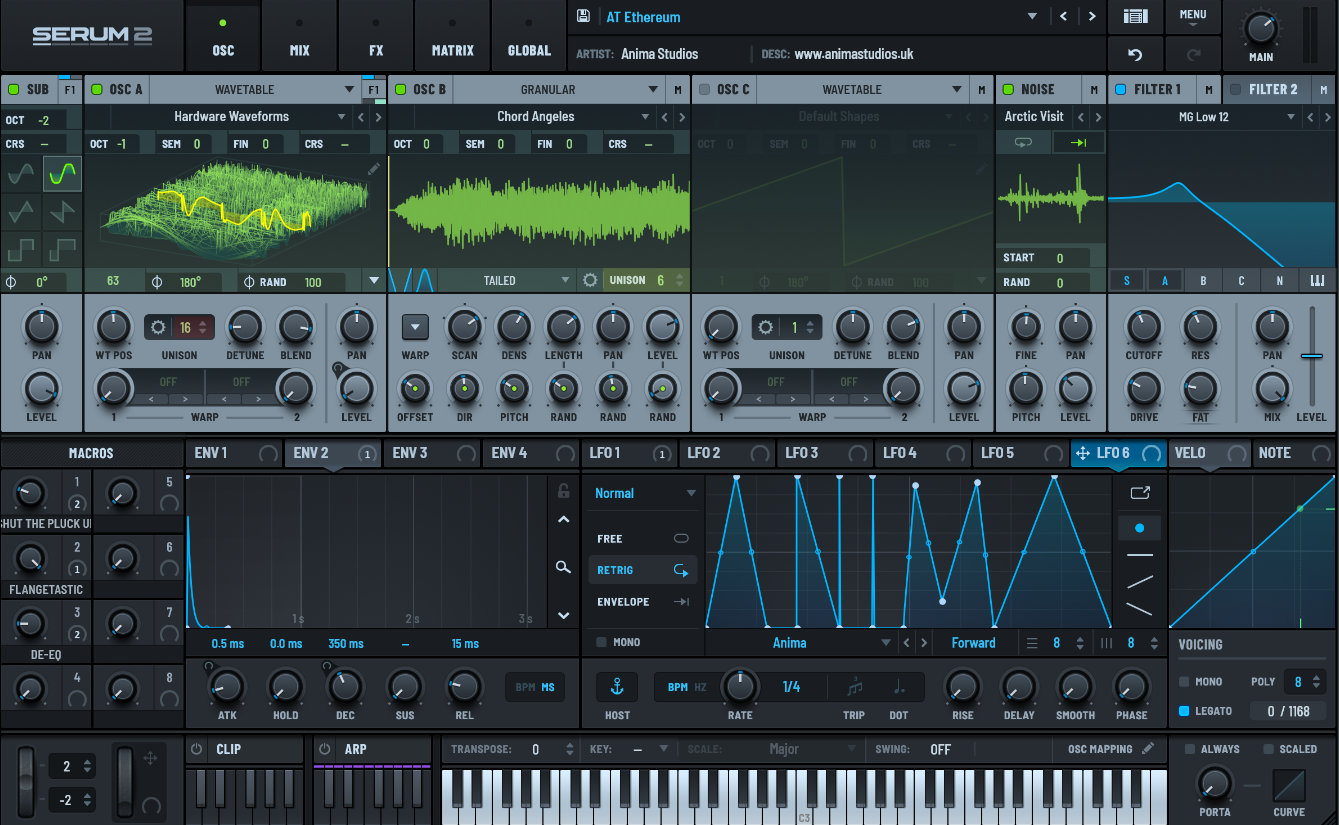Open the preset browser list icon
Screen dimensions: 1339x825
coord(1135,16)
